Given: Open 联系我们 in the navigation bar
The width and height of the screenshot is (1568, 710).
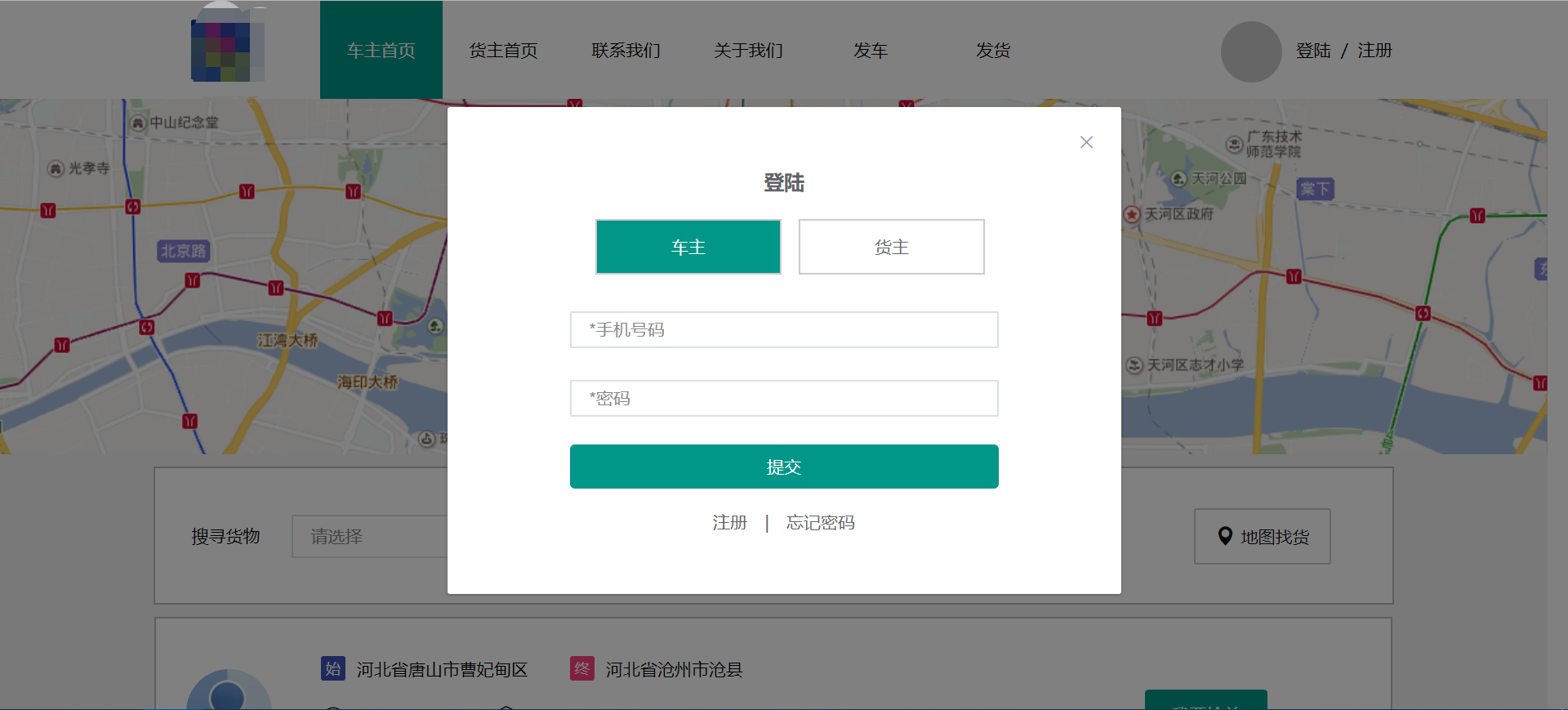Looking at the screenshot, I should [x=626, y=51].
